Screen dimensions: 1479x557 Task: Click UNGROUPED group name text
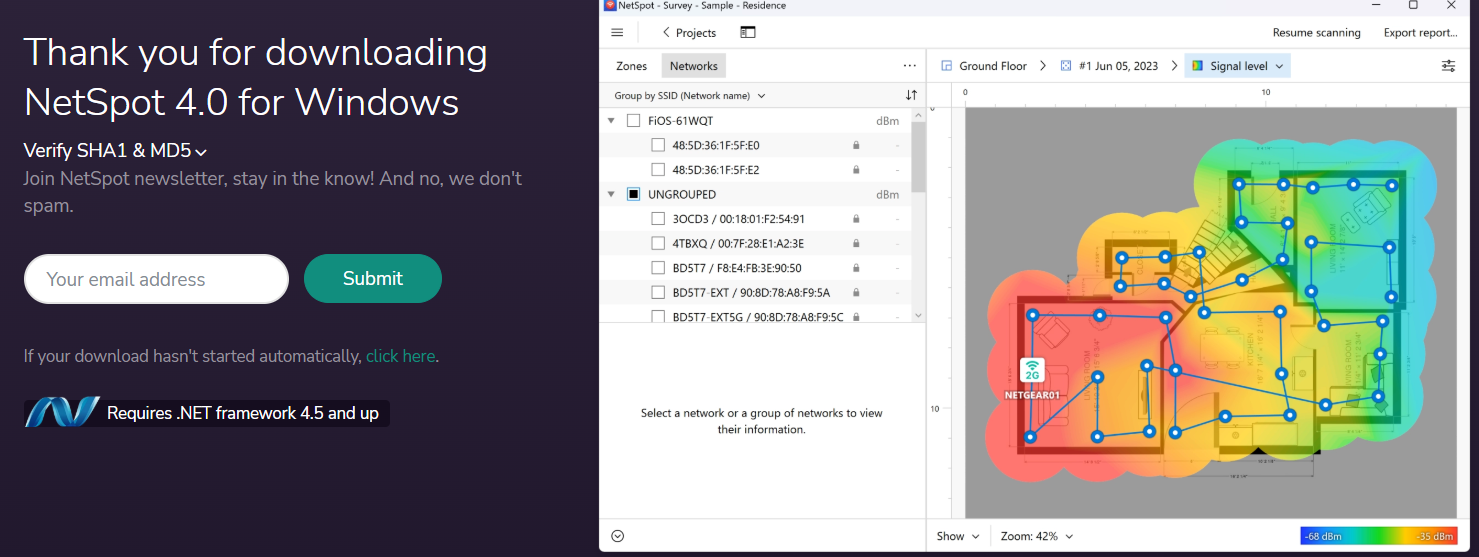pyautogui.click(x=682, y=194)
